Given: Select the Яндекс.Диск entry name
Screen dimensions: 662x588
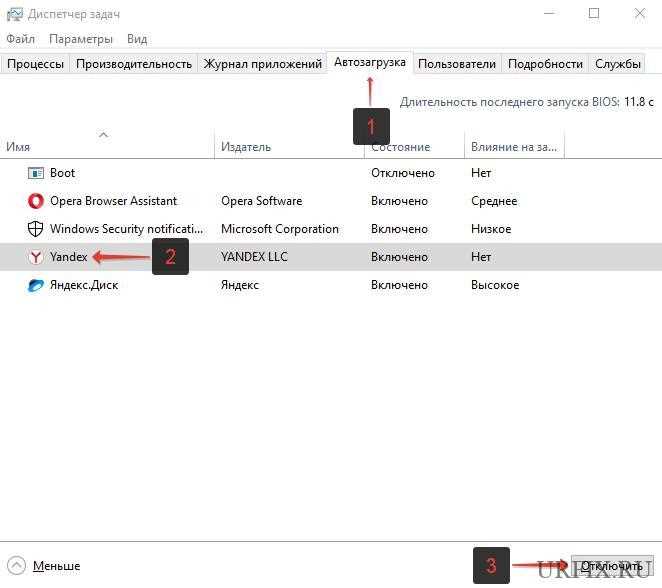Looking at the screenshot, I should [84, 285].
